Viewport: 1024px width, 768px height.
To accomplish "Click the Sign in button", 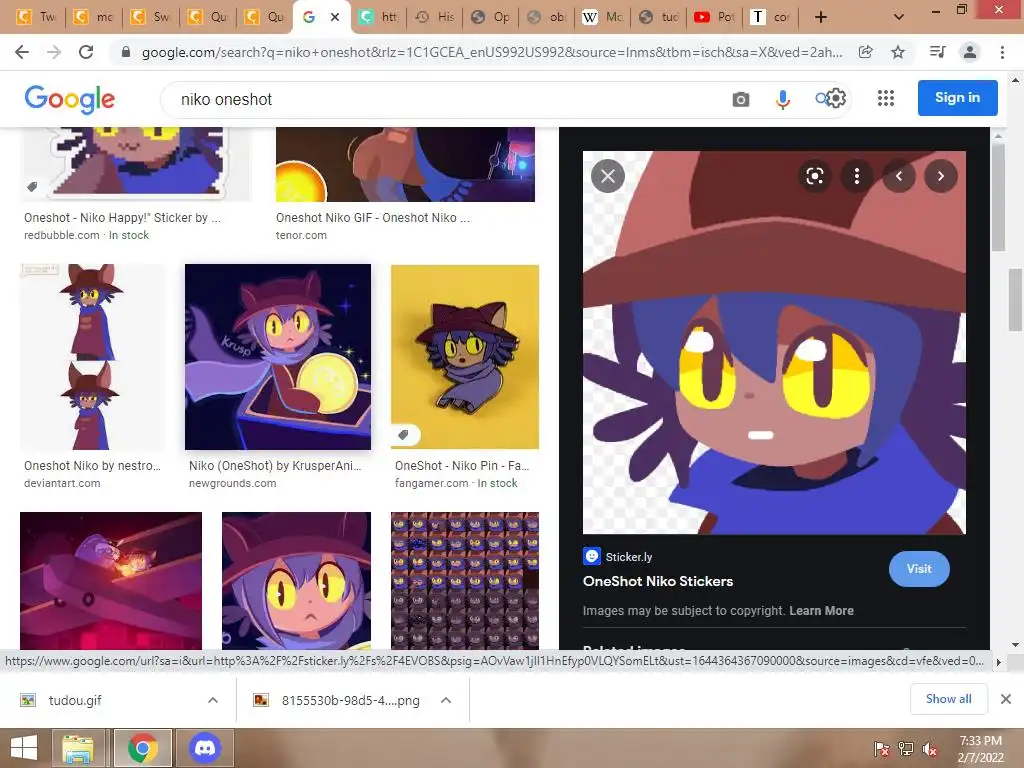I will tap(957, 98).
